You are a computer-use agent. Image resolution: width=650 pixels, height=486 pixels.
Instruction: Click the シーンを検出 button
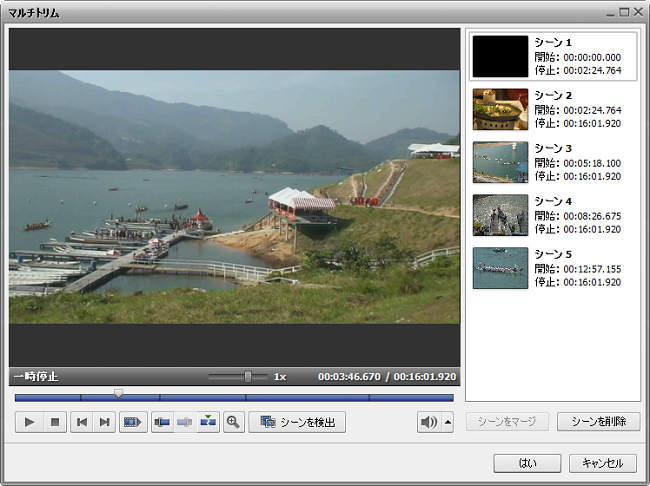297,422
